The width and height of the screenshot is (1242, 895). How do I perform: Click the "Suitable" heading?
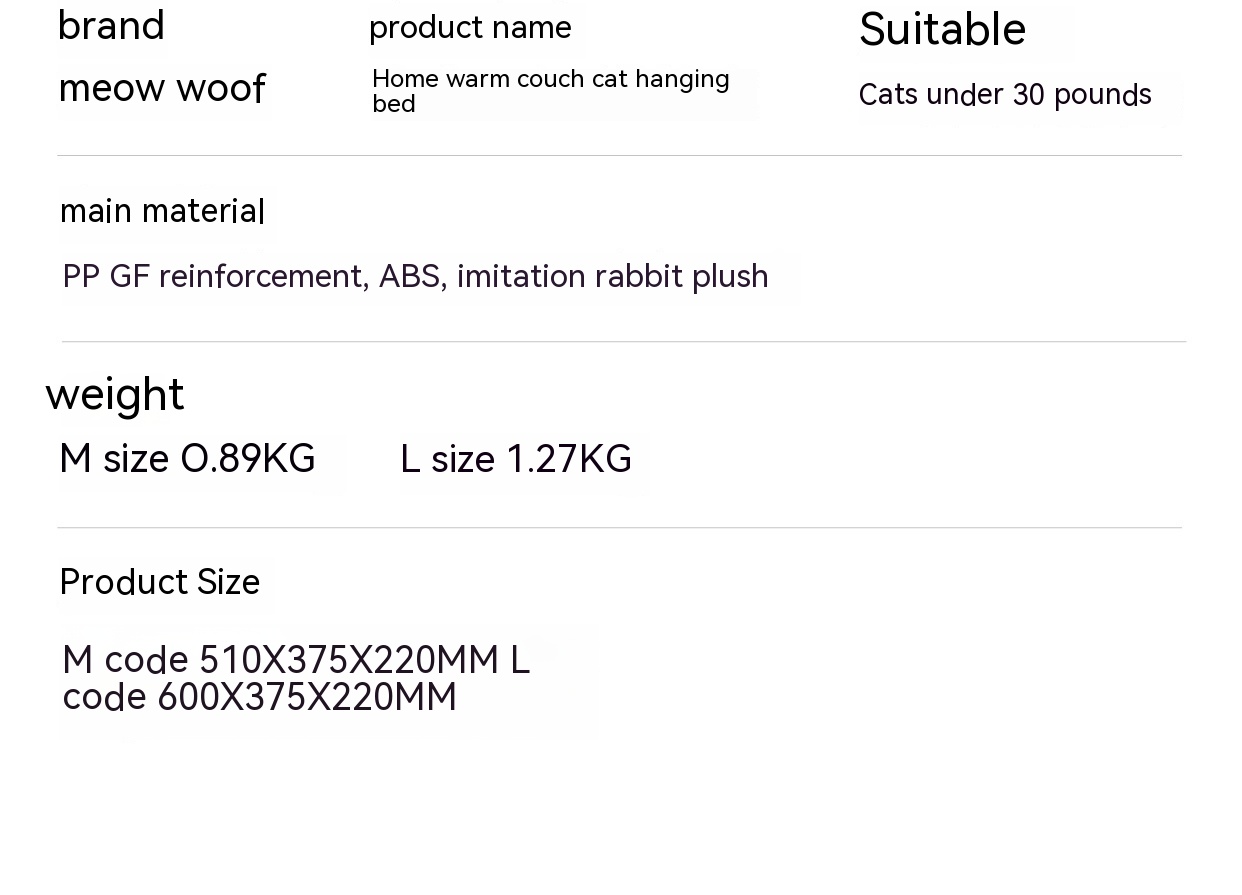[942, 29]
